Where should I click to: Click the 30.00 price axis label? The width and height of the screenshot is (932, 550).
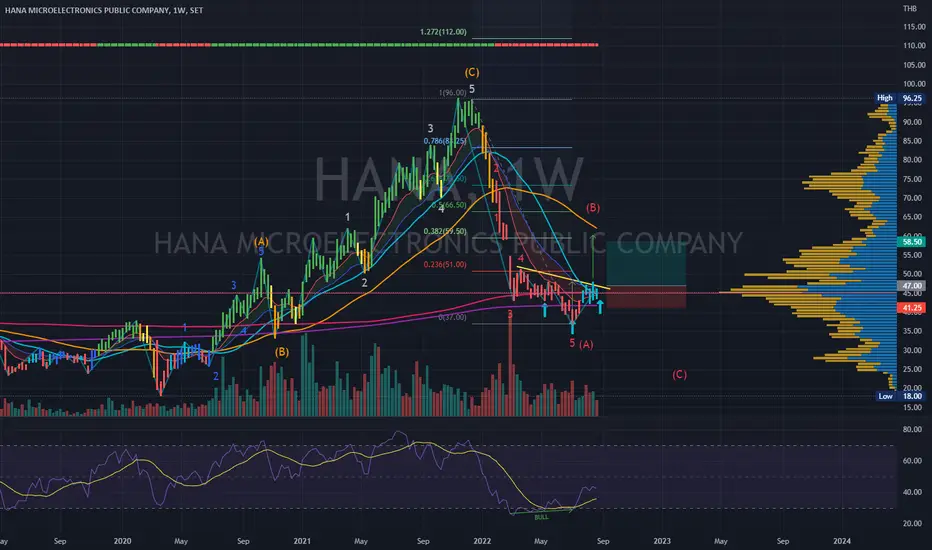click(914, 350)
